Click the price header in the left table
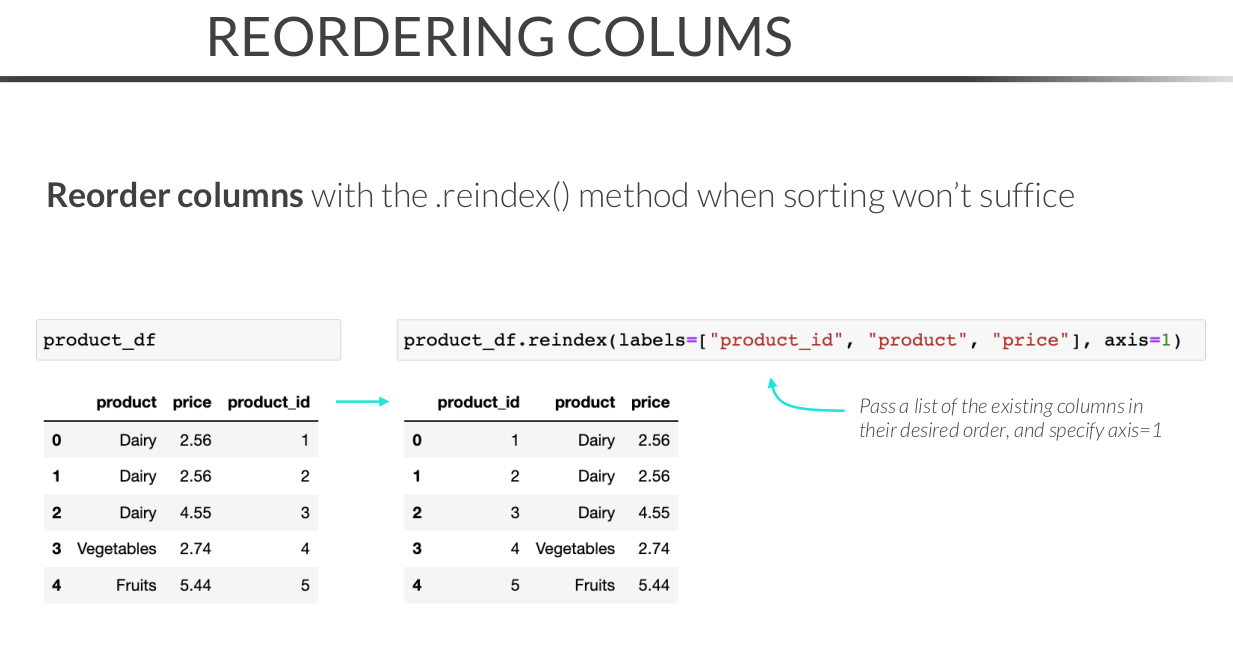Screen dimensions: 1233x647 click(x=191, y=402)
